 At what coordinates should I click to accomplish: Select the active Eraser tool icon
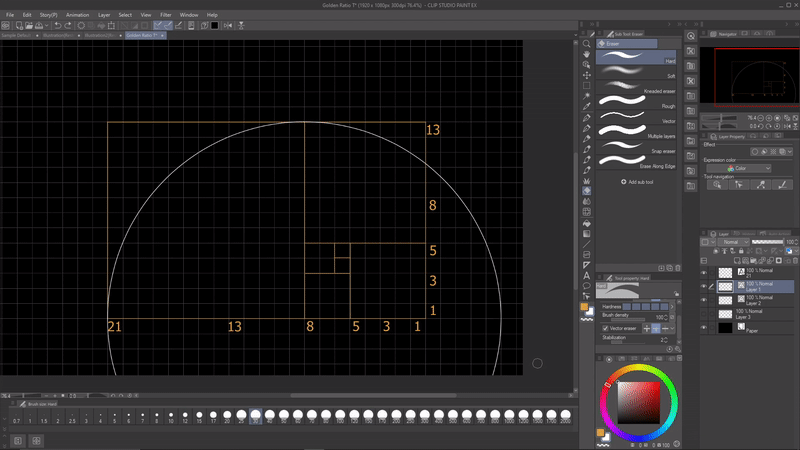587,189
